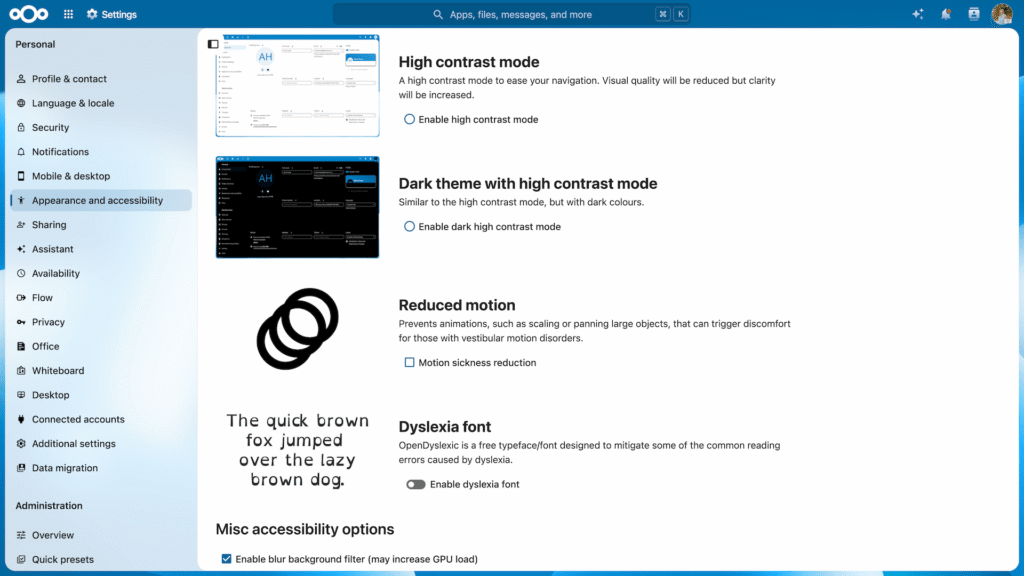
Task: Open the Assistant sparkle icon in header
Action: click(918, 14)
